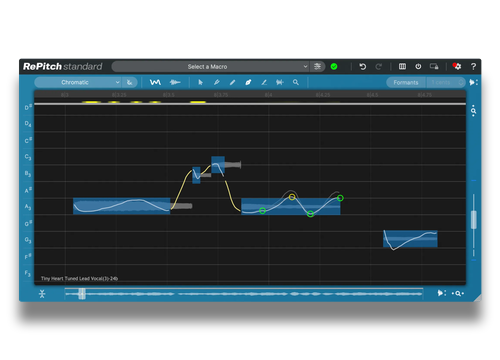Image resolution: width=500 pixels, height=360 pixels.
Task: Open the cents value dropdown
Action: tap(446, 82)
